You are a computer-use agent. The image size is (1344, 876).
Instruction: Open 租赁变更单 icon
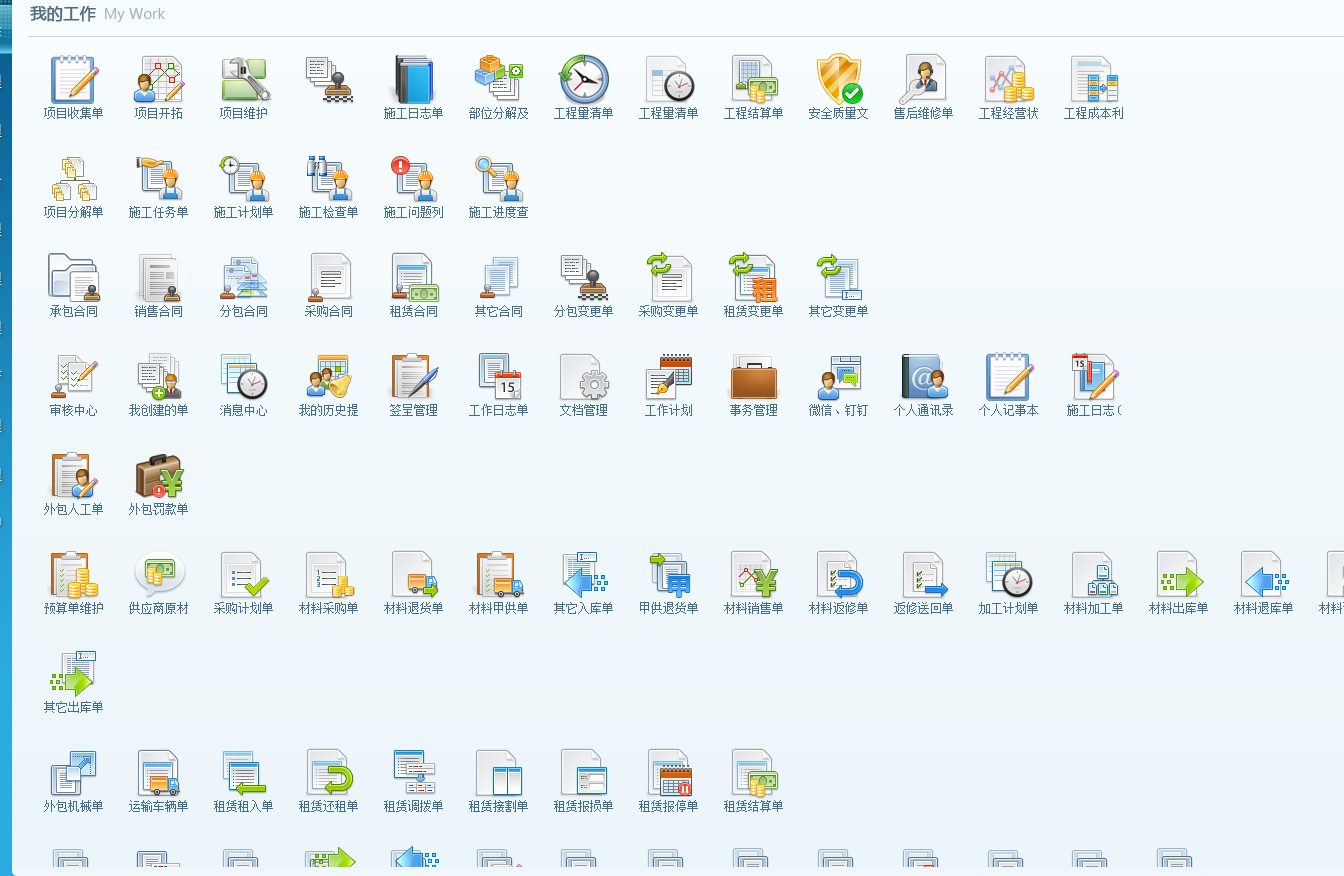(x=753, y=278)
